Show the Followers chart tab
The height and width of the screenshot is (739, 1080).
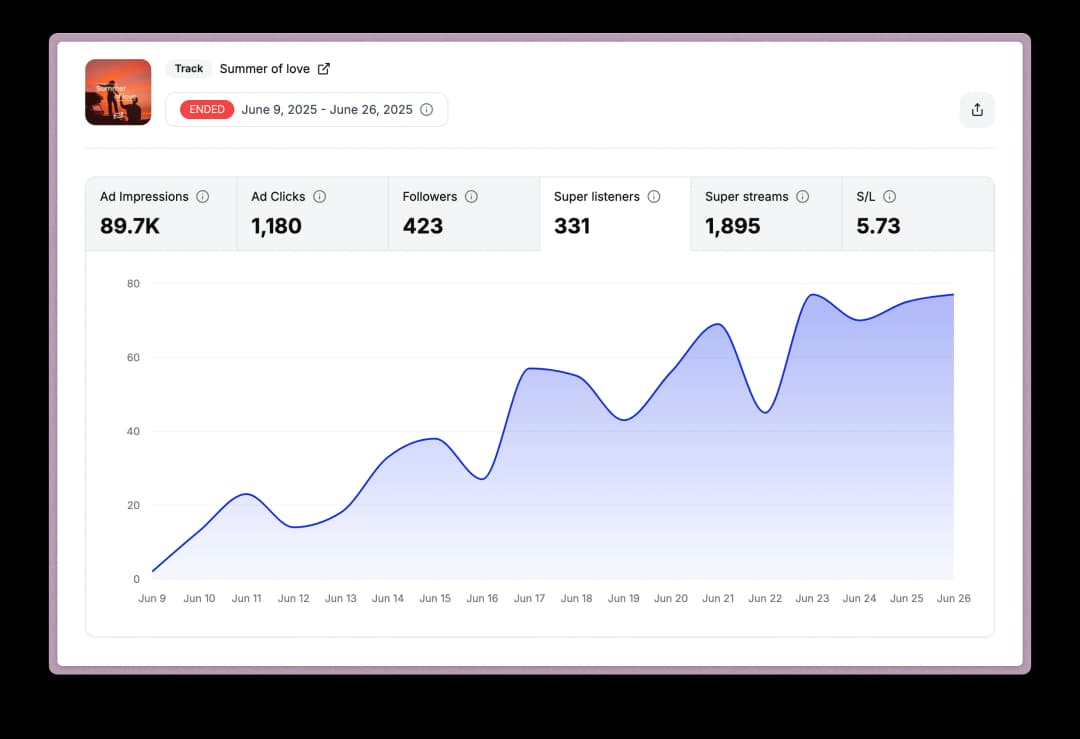463,214
